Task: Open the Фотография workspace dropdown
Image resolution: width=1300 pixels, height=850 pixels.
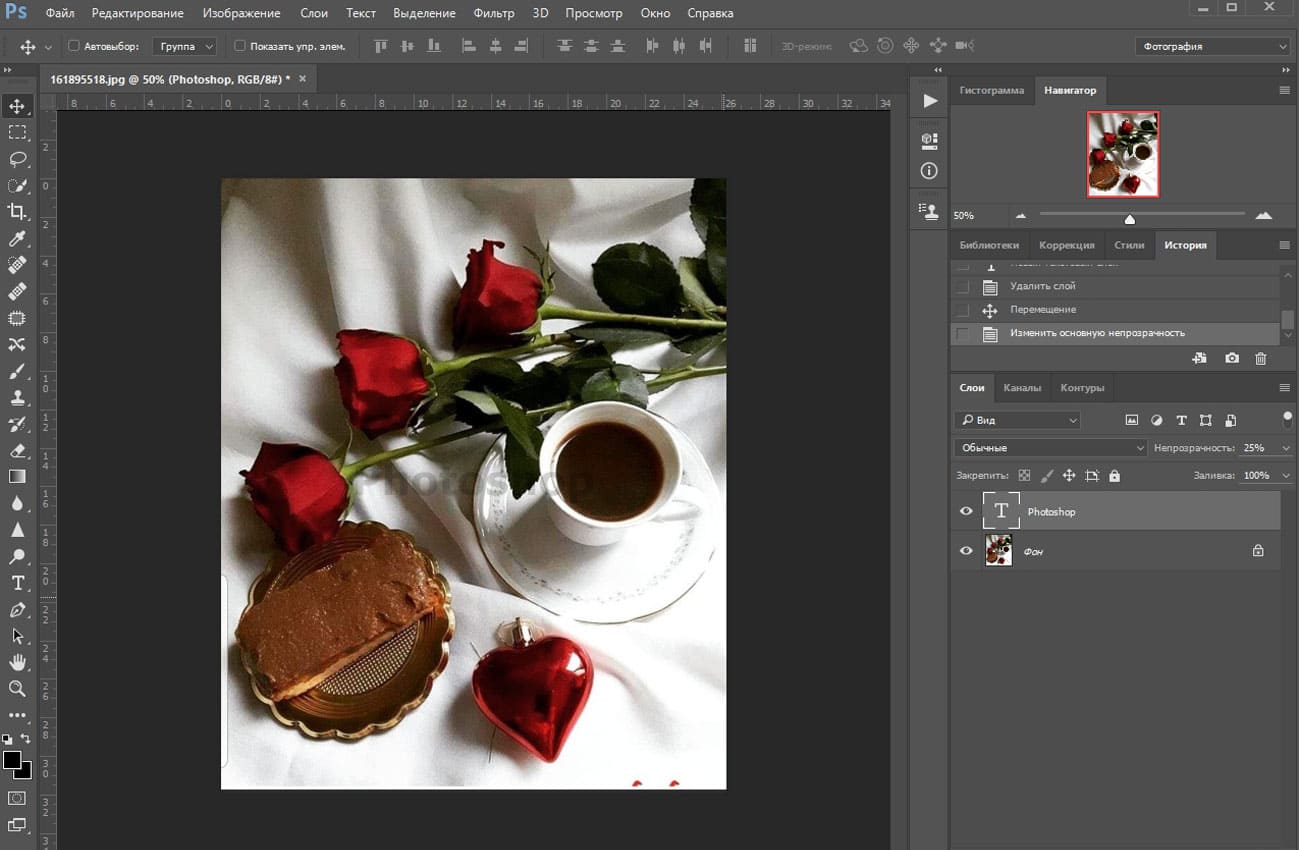Action: tap(1213, 46)
